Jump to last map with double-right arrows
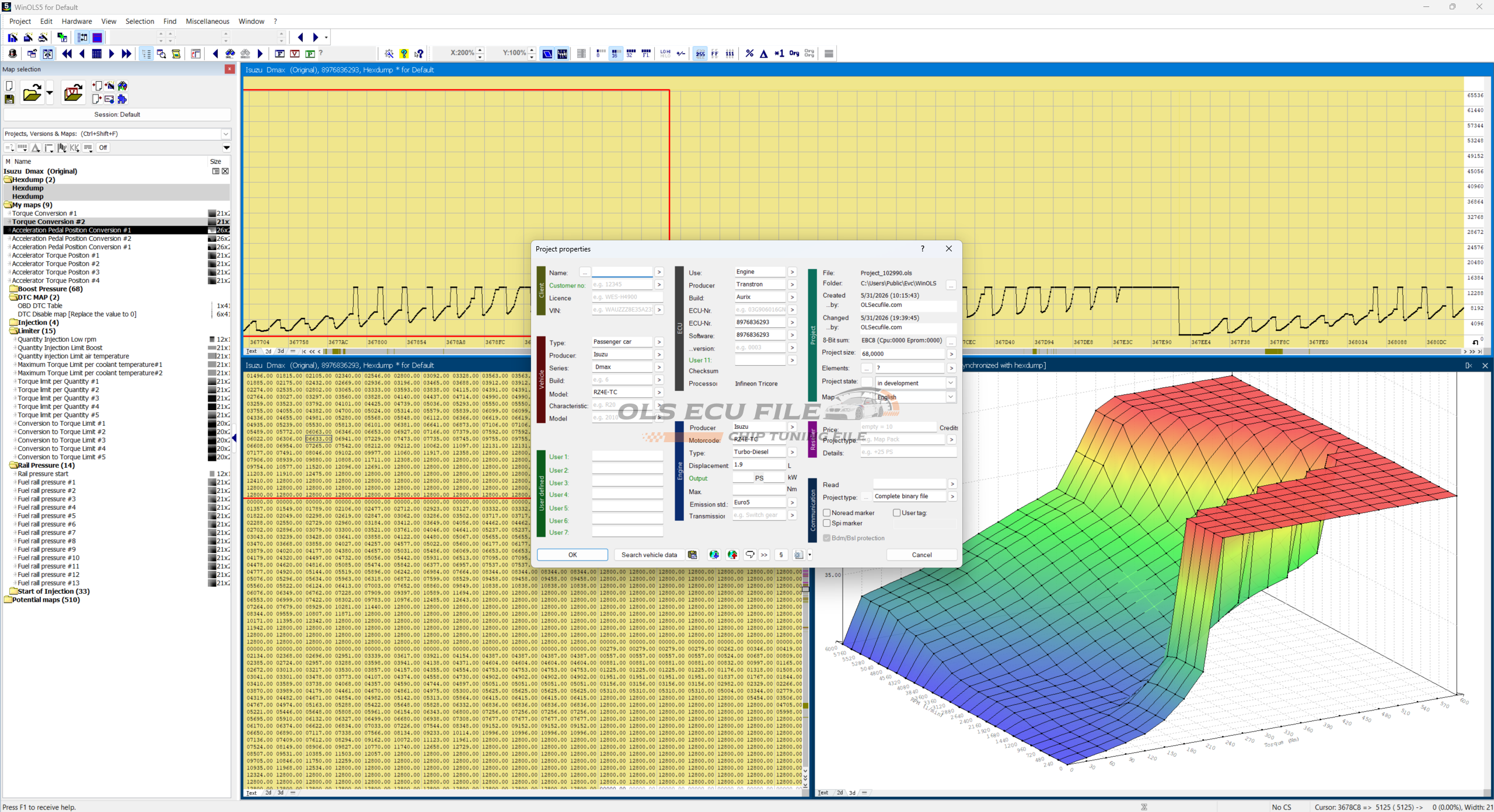This screenshot has height=812, width=1494. 126,54
